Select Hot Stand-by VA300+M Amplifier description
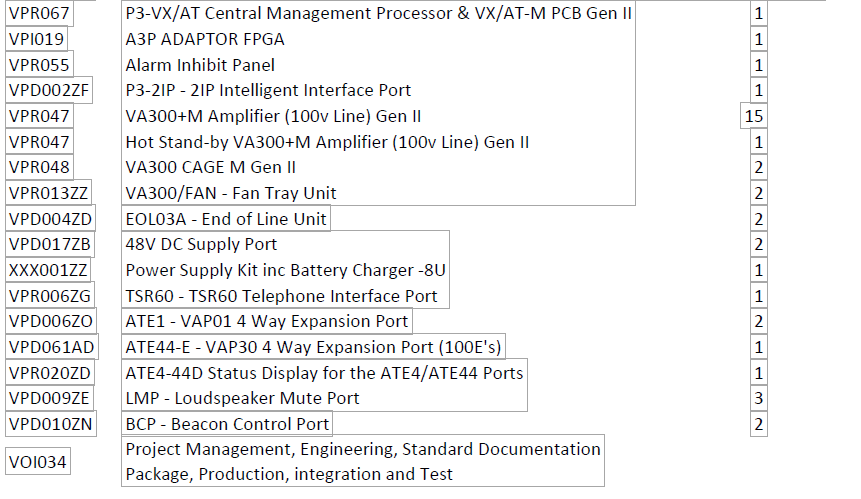 (x=327, y=142)
